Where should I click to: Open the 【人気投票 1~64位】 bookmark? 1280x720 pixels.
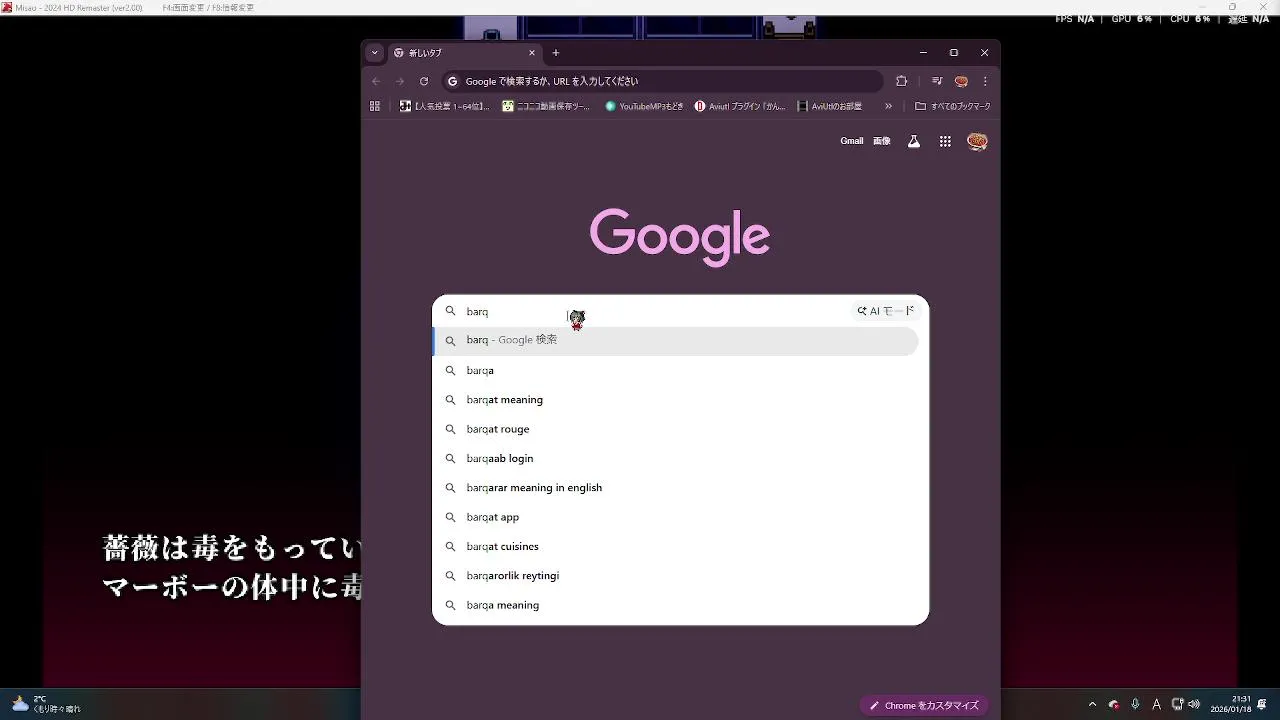[x=445, y=106]
